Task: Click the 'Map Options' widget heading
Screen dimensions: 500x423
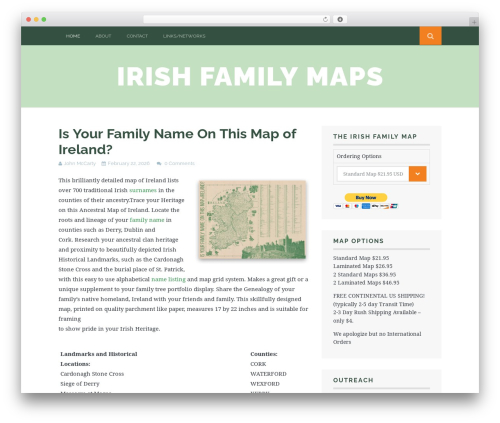Action: pos(358,241)
